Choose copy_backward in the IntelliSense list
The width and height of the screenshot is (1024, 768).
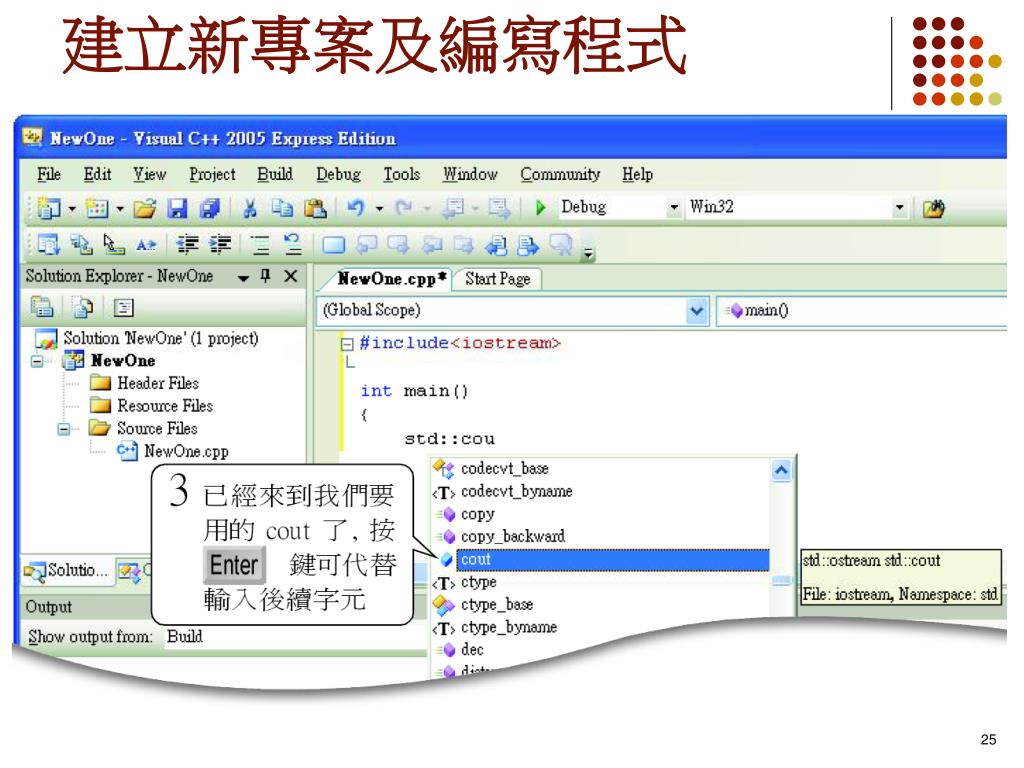(x=513, y=537)
